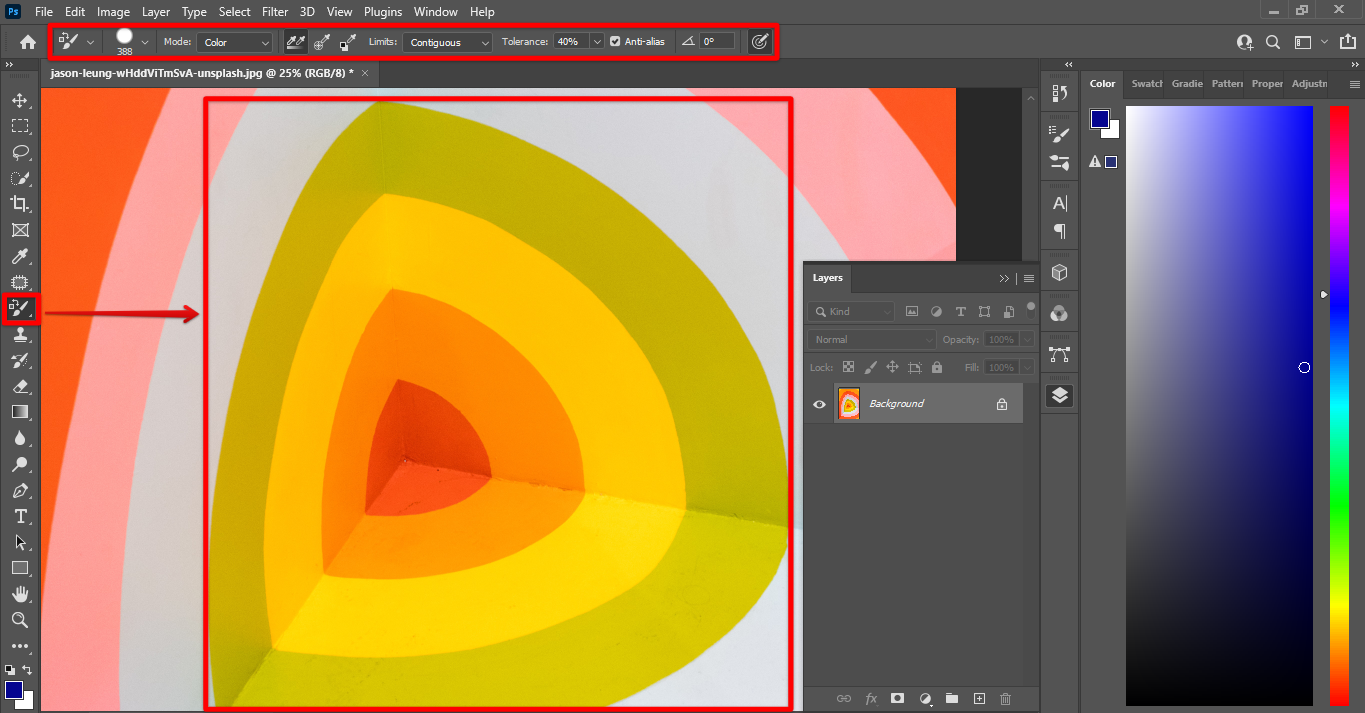Screen dimensions: 1365x713
Task: Open the Limits dropdown set to Contiguous
Action: (447, 42)
